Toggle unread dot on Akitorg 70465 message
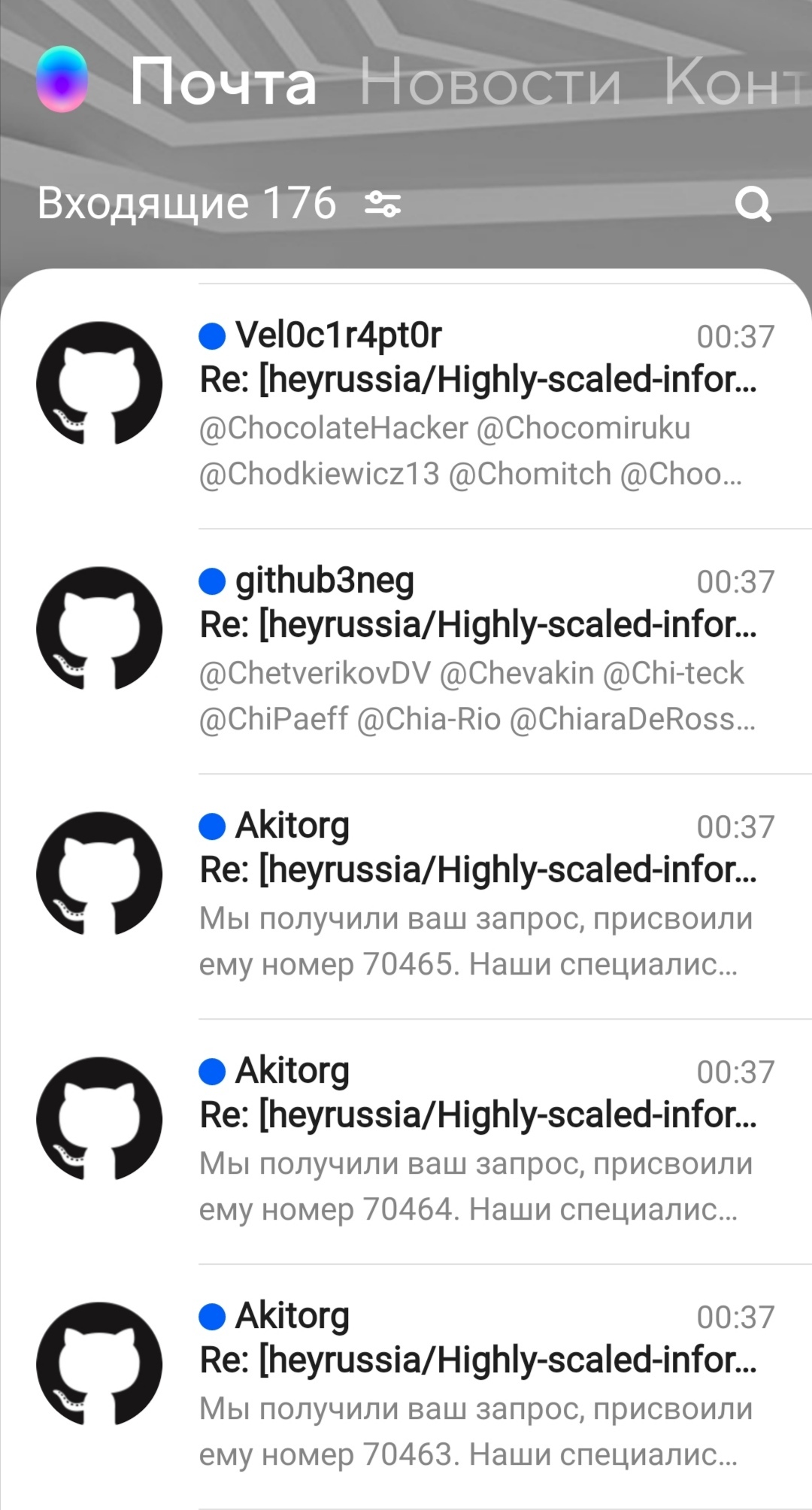This screenshot has height=1510, width=812. (x=212, y=826)
